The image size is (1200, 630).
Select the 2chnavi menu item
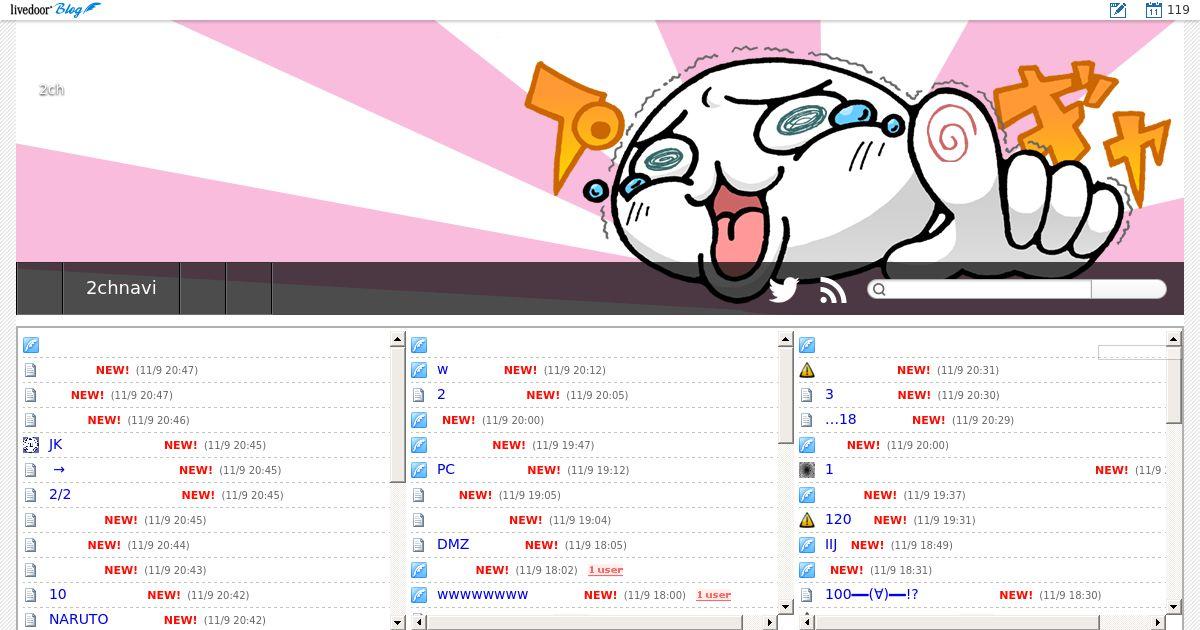click(x=121, y=288)
